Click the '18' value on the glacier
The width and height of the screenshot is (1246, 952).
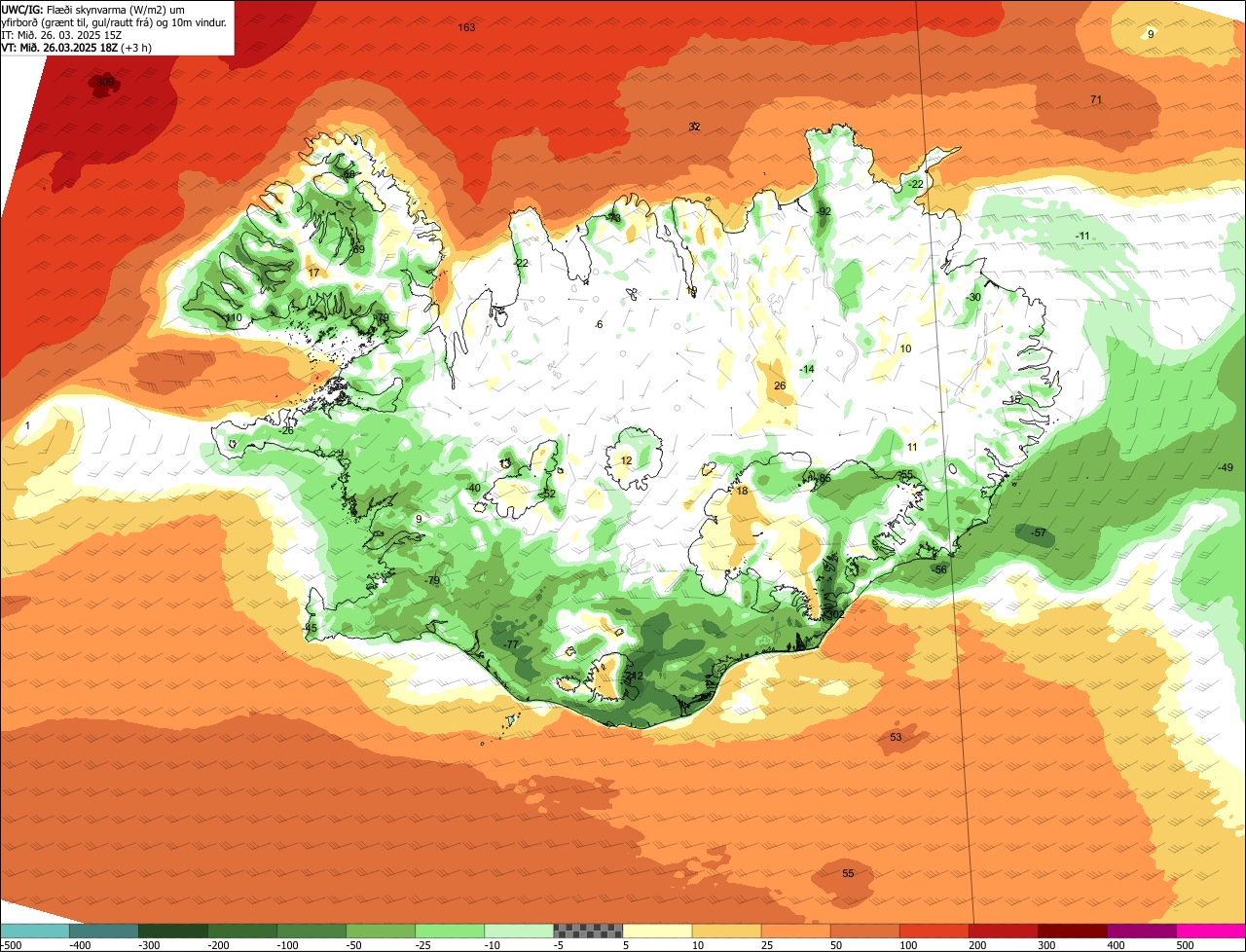coord(742,492)
